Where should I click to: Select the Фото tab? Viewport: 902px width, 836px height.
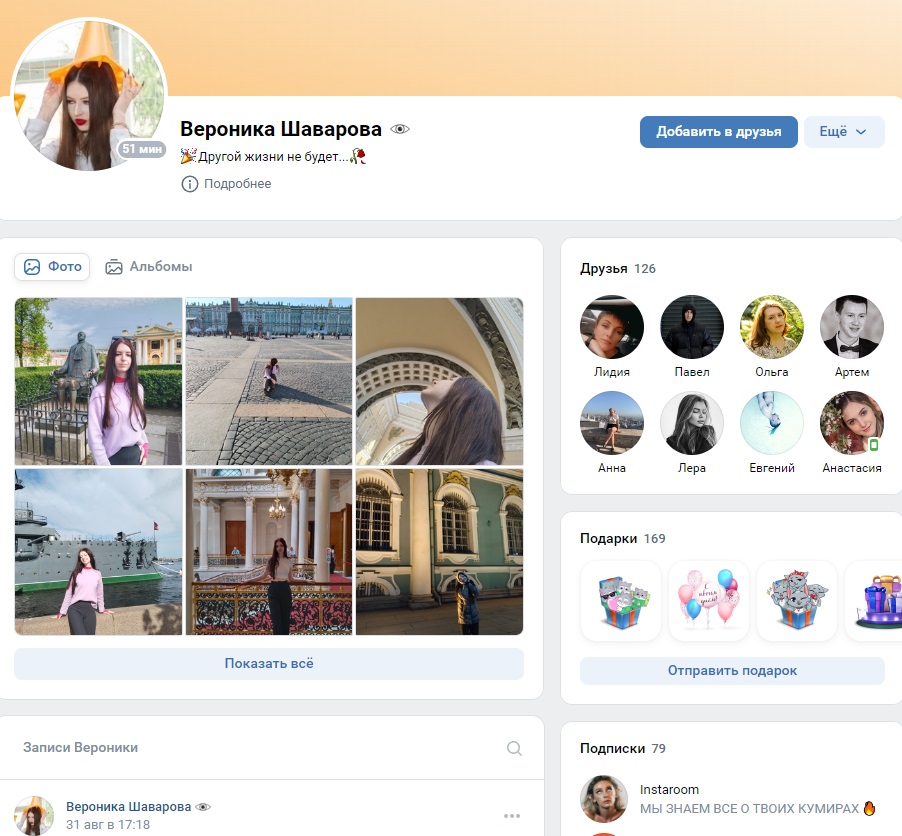coord(52,267)
